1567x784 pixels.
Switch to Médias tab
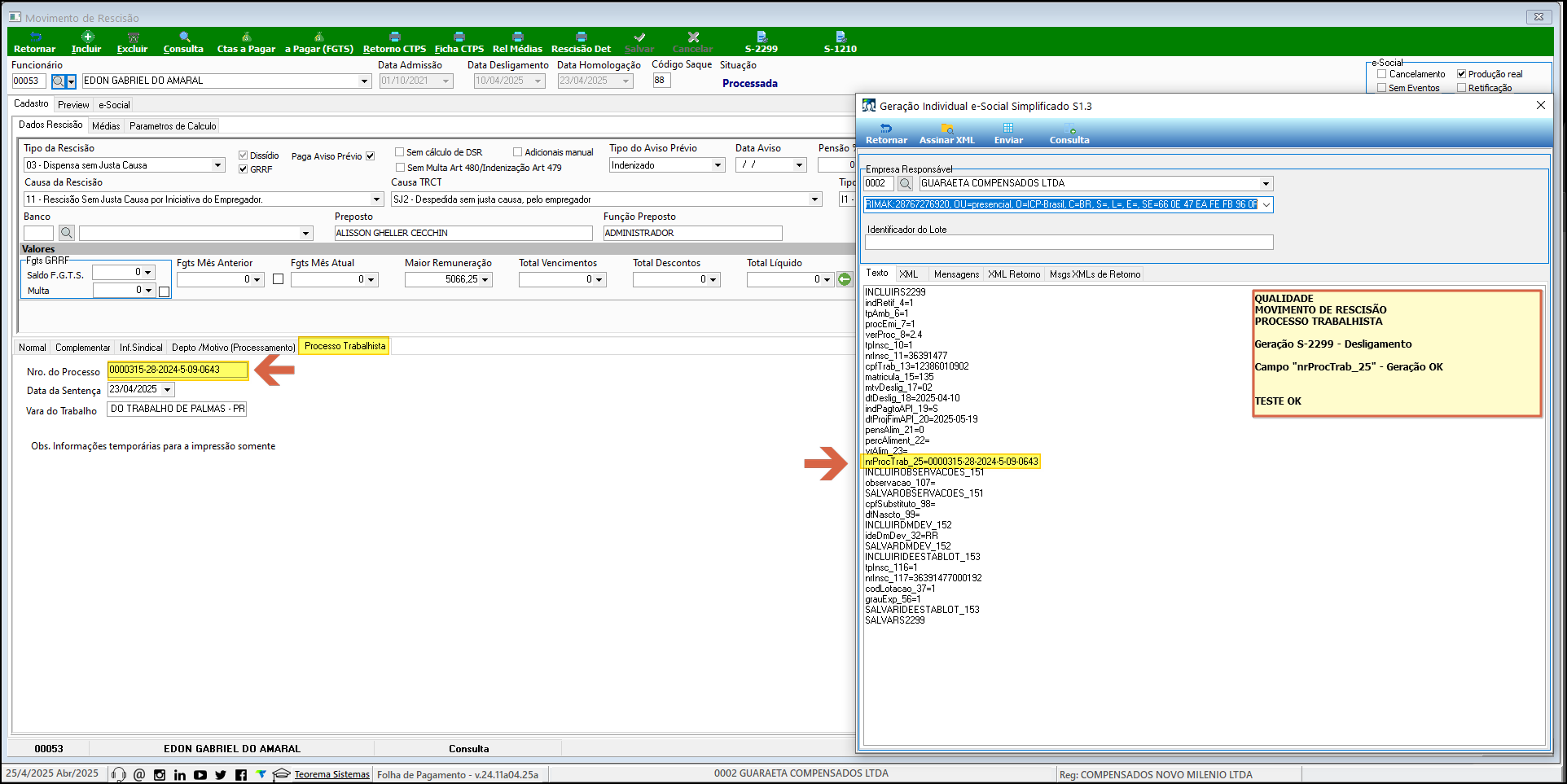tap(106, 126)
